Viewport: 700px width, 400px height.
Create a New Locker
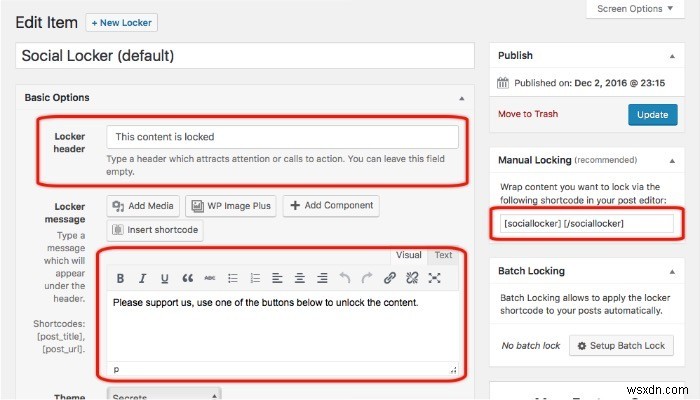click(121, 23)
